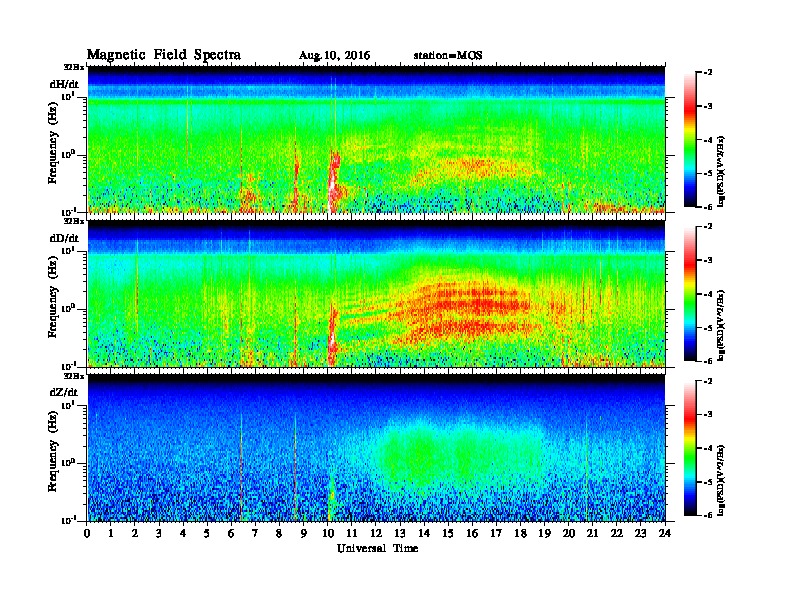This screenshot has height=612, width=792.
Task: Click hour label "18" on the time axis
Action: (520, 533)
